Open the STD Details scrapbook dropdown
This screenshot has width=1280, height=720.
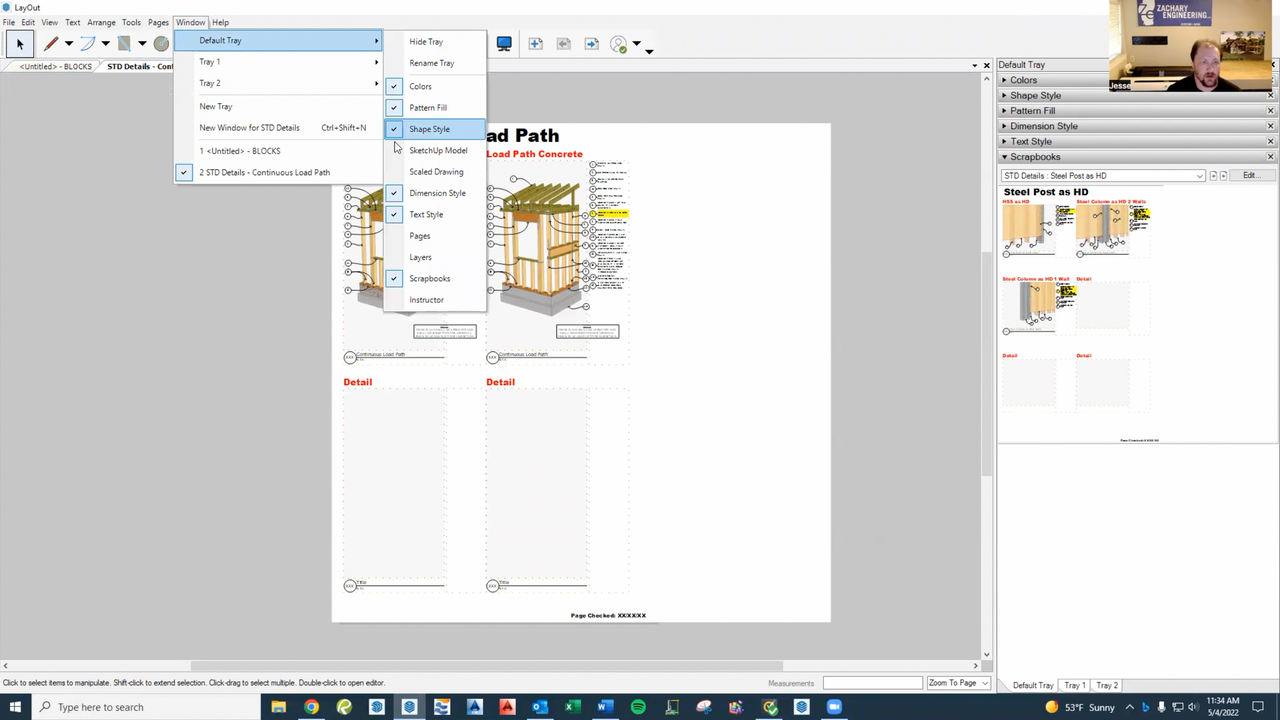(1103, 176)
